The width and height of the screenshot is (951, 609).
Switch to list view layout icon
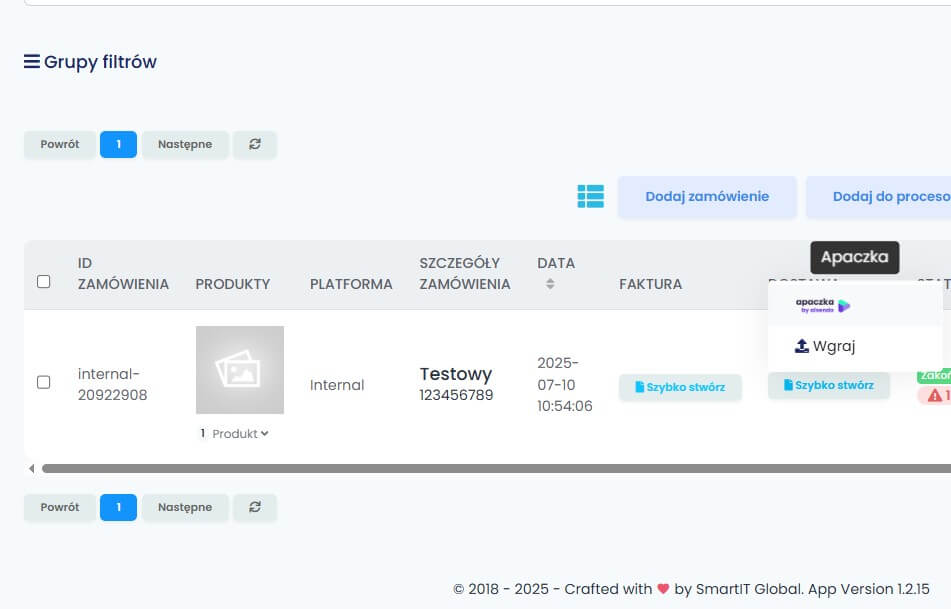click(590, 197)
